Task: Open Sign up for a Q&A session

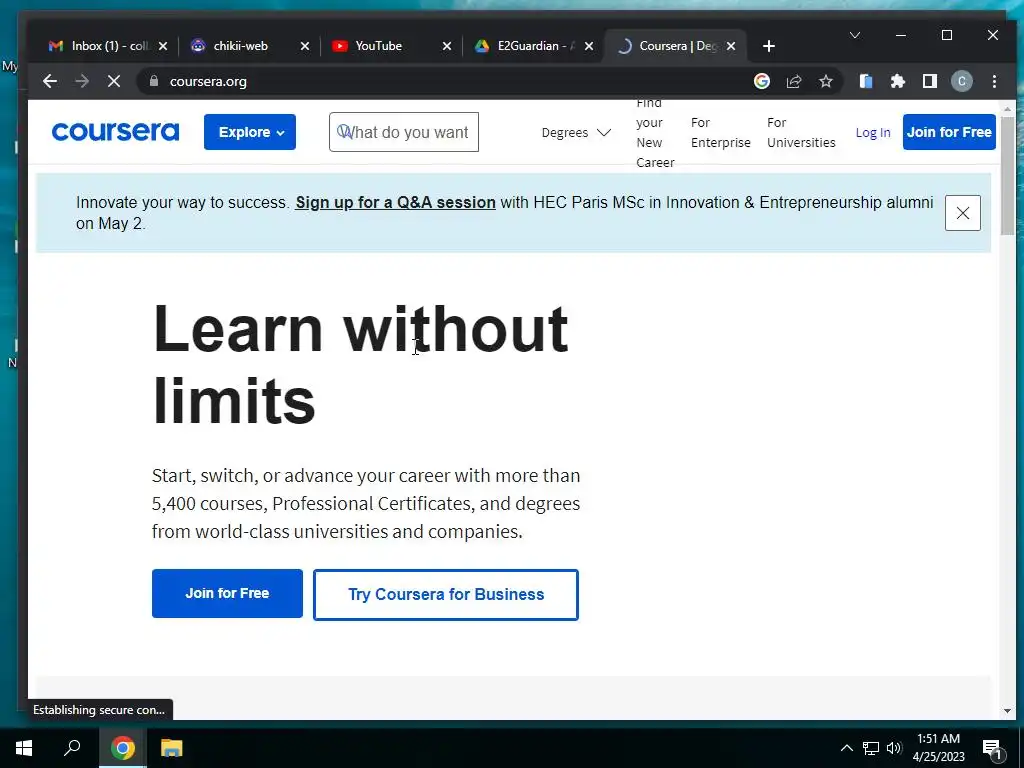Action: [x=395, y=202]
